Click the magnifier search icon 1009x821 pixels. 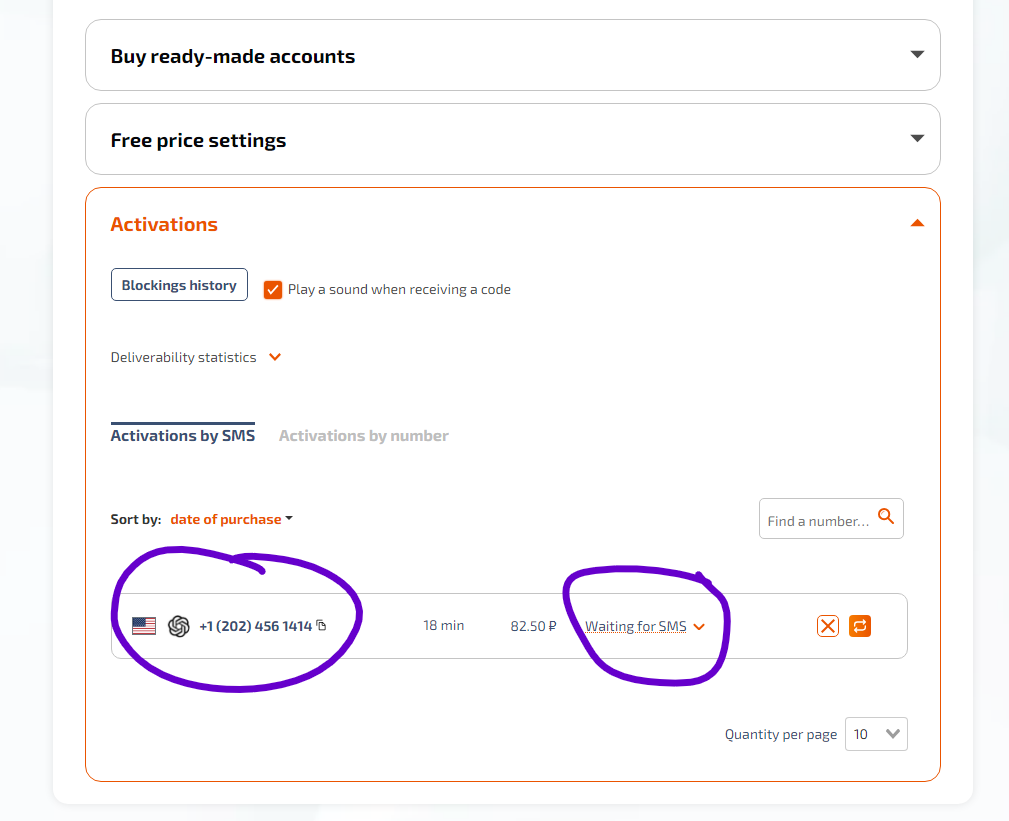[x=885, y=517]
